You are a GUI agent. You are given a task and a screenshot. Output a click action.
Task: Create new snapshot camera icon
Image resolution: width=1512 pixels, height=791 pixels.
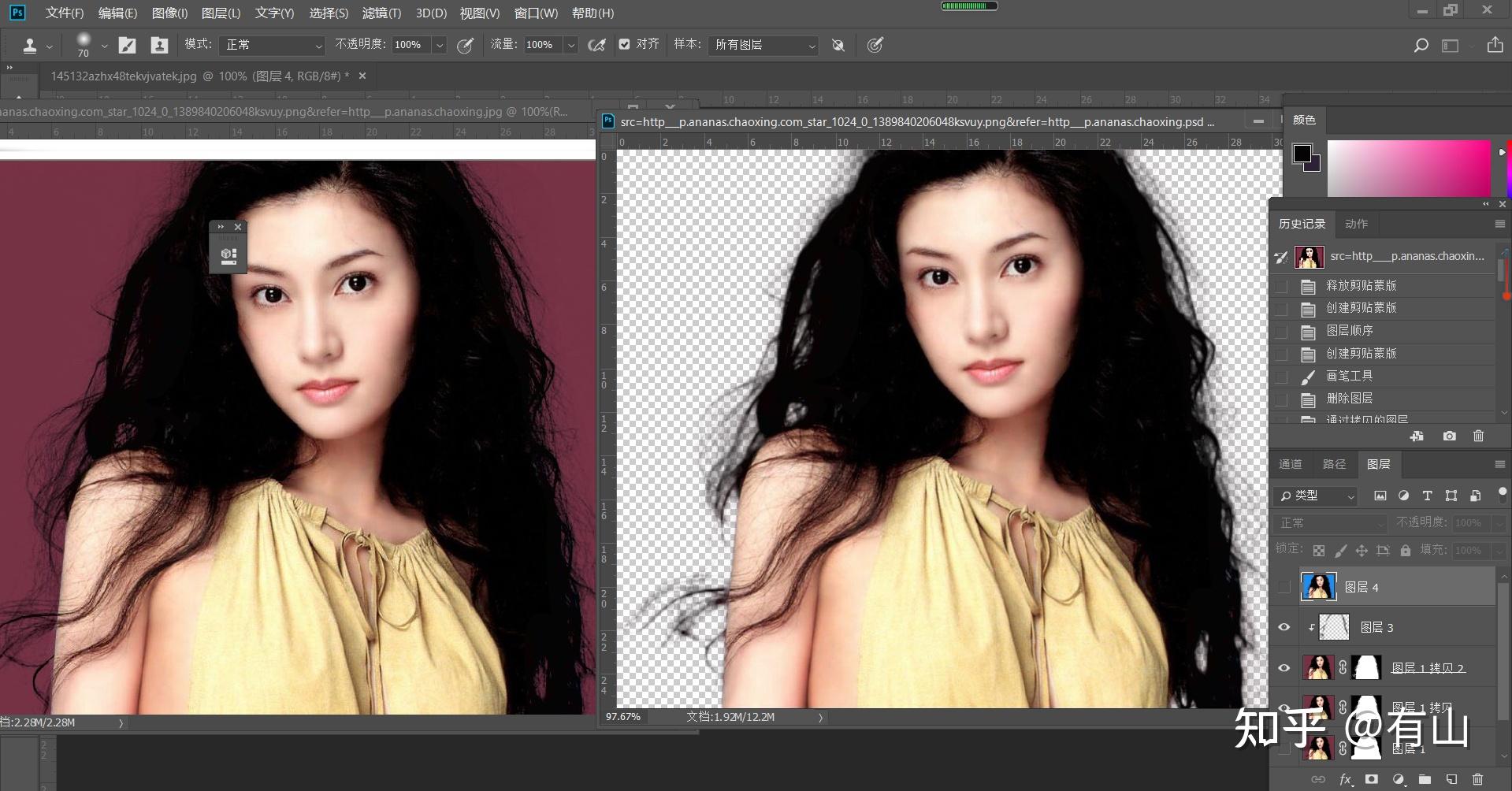tap(1449, 436)
